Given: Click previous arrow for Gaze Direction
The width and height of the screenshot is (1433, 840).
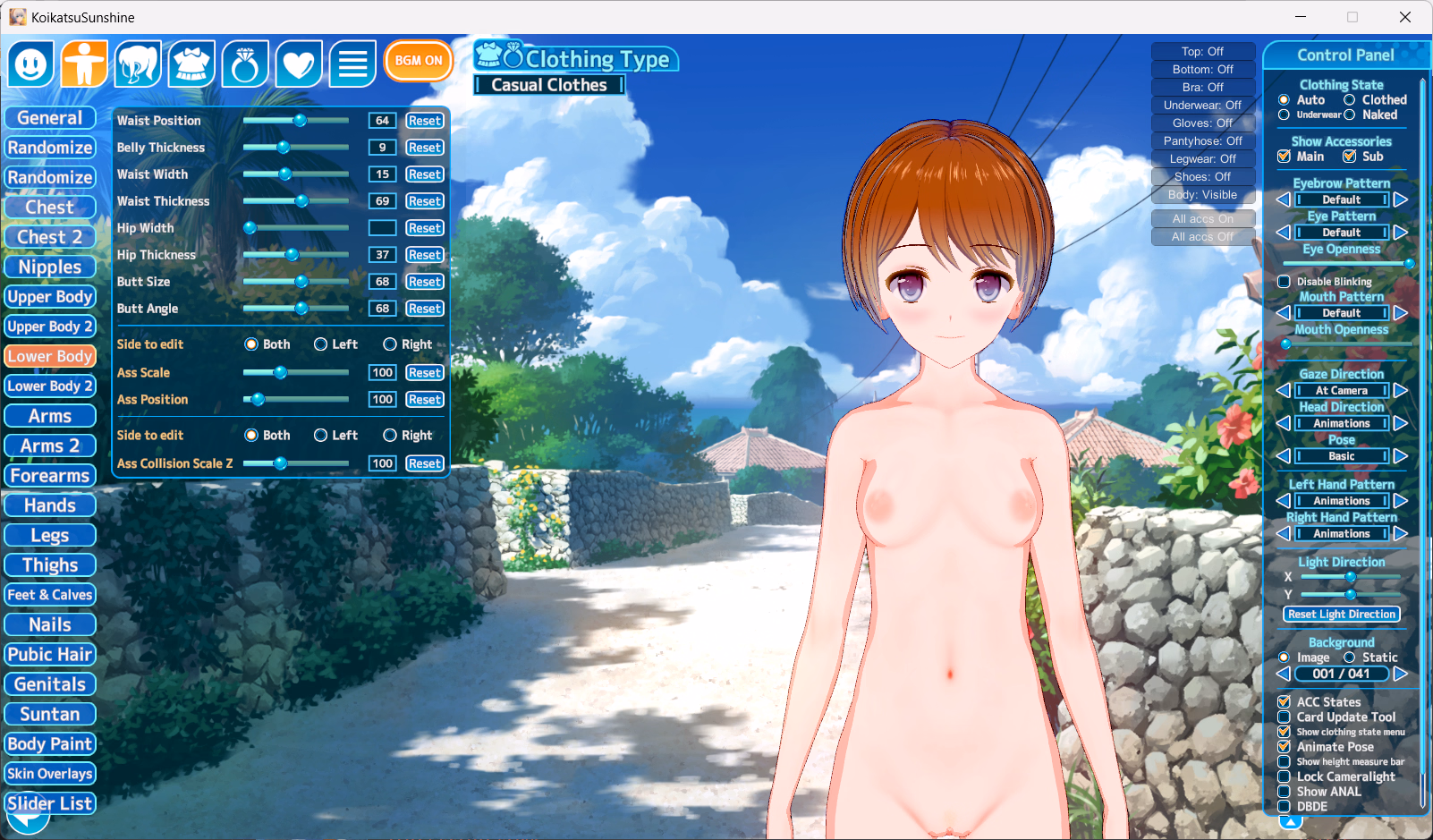Looking at the screenshot, I should [x=1283, y=391].
